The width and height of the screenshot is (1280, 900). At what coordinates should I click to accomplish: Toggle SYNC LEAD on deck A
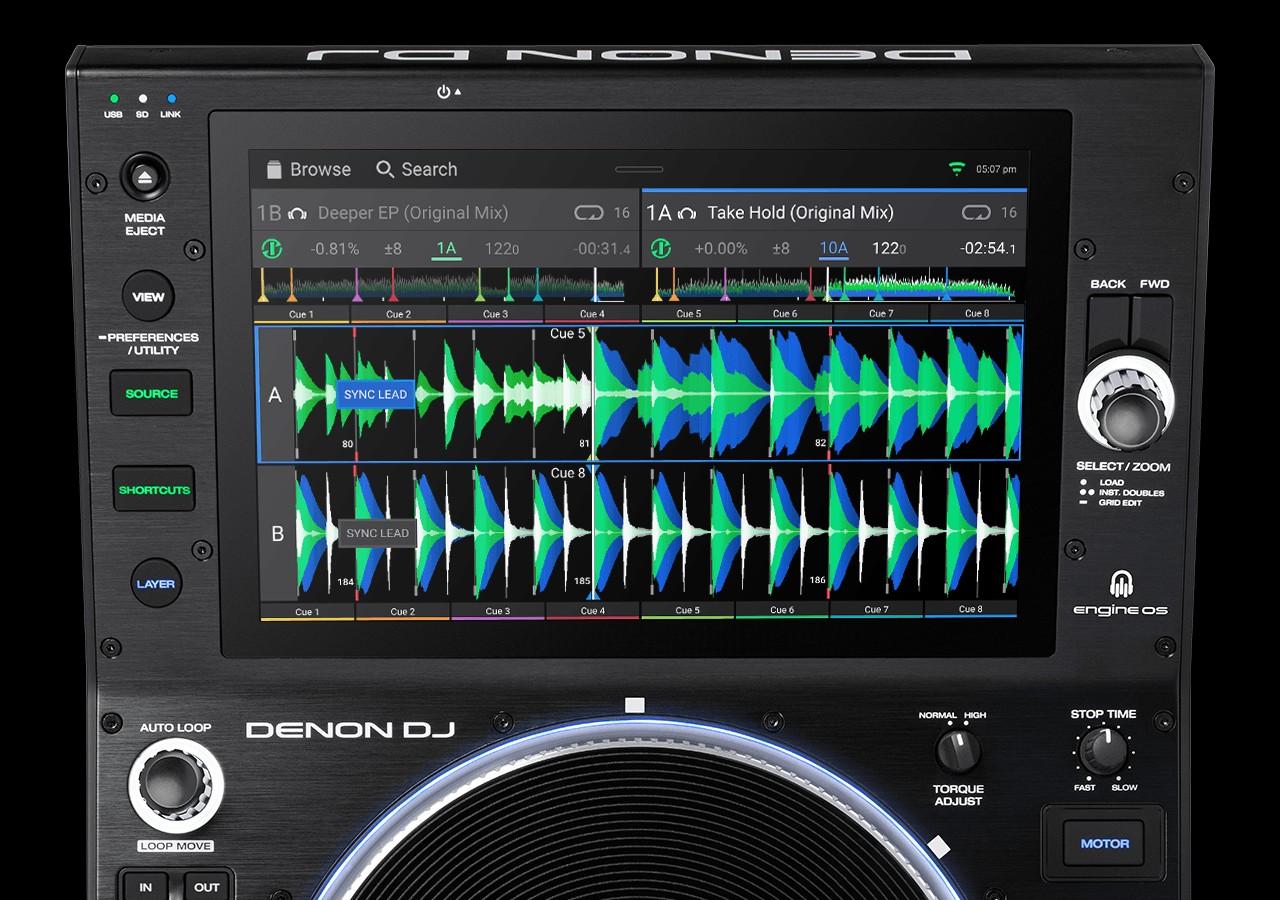(374, 394)
